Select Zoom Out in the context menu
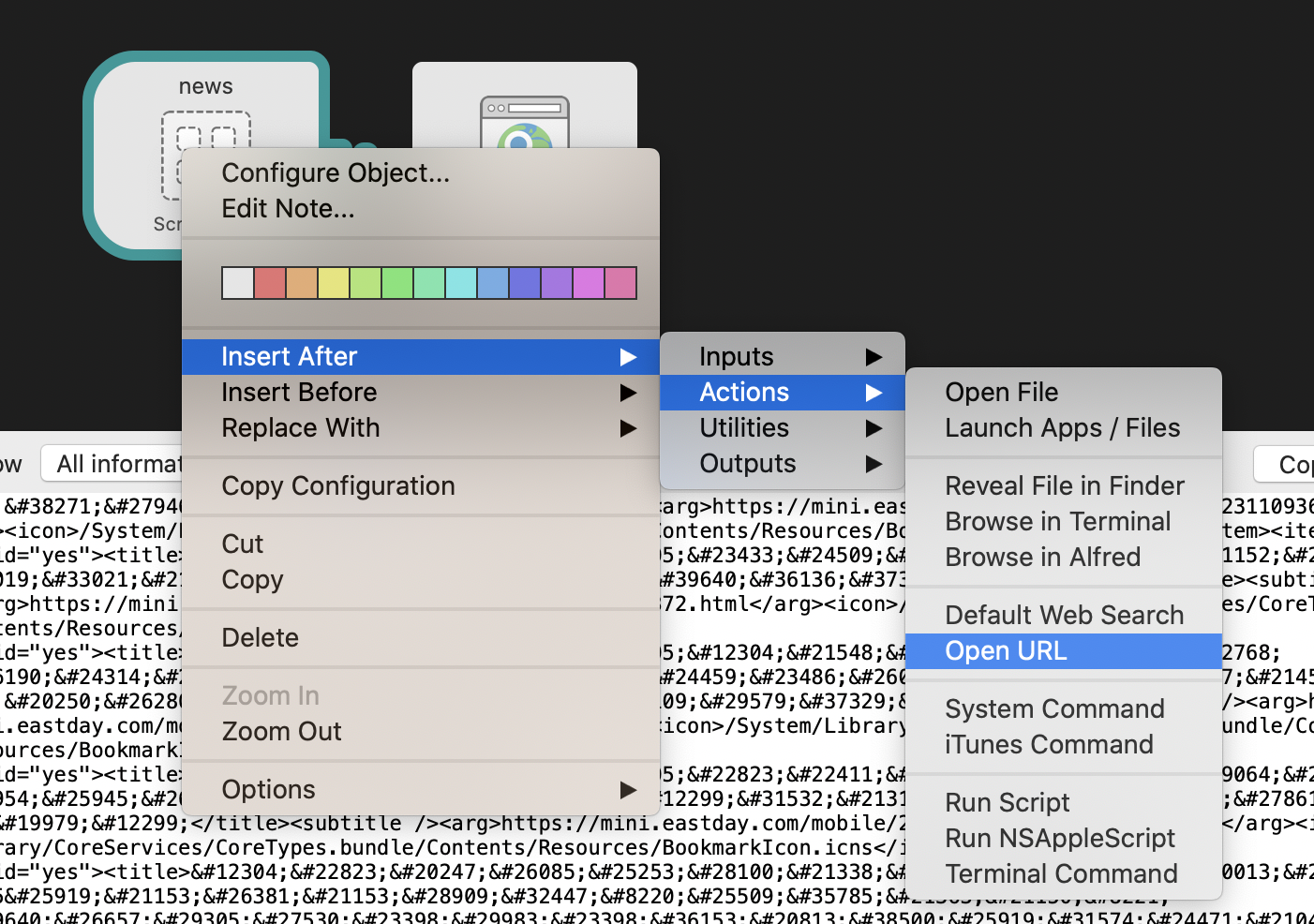Image resolution: width=1314 pixels, height=924 pixels. tap(421, 732)
